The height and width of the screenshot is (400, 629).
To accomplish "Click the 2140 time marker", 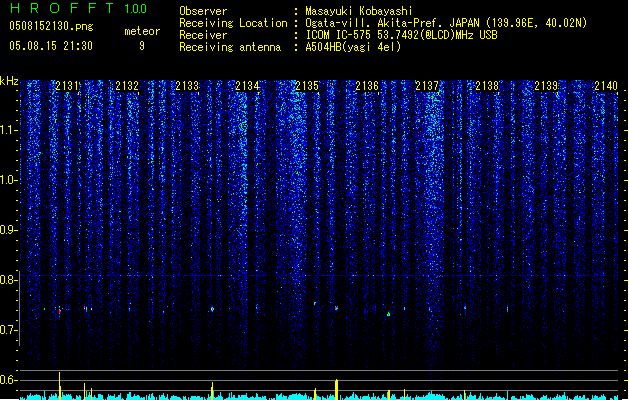I will tap(606, 85).
